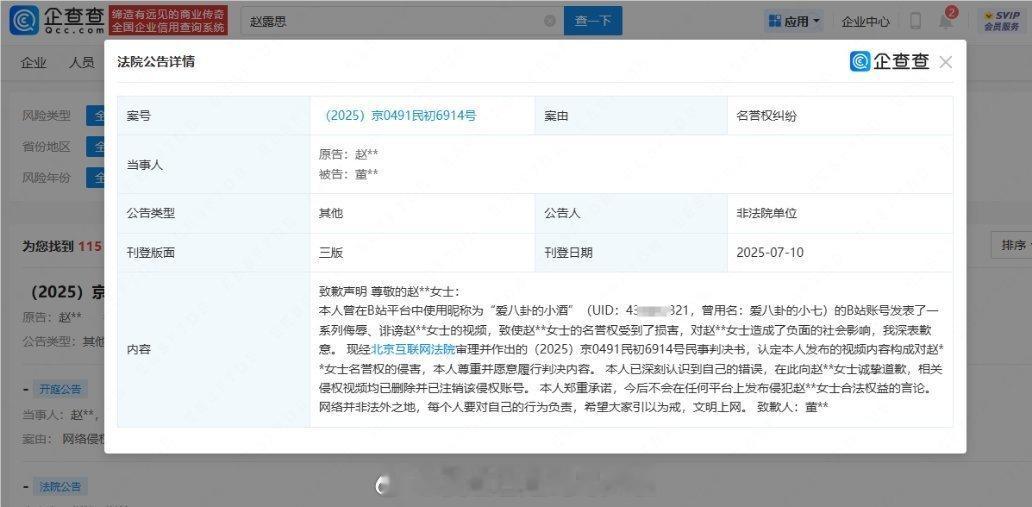Click the red slogan banner beside logo
This screenshot has width=1032, height=507.
(x=168, y=21)
